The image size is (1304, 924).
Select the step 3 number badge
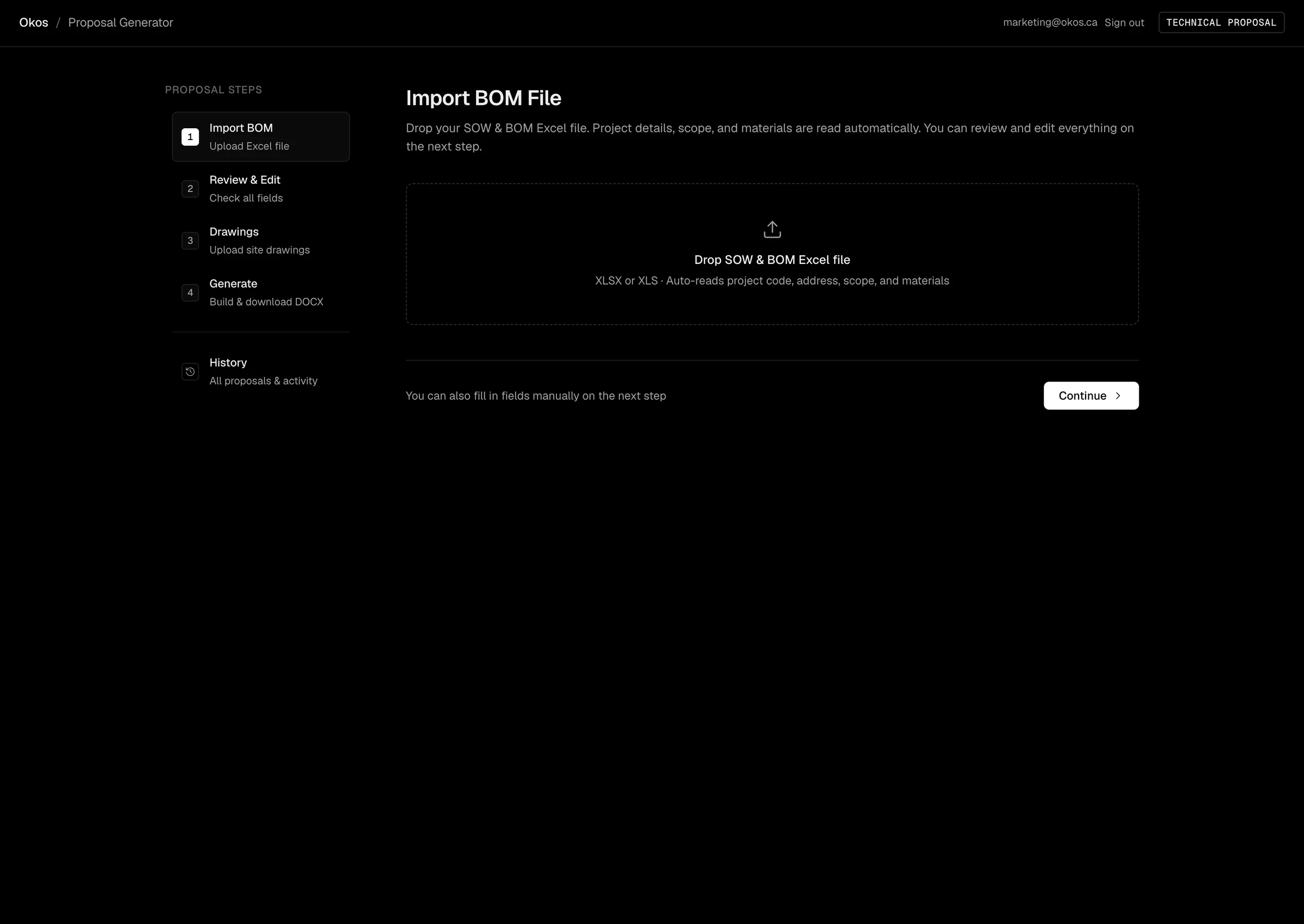(x=190, y=241)
